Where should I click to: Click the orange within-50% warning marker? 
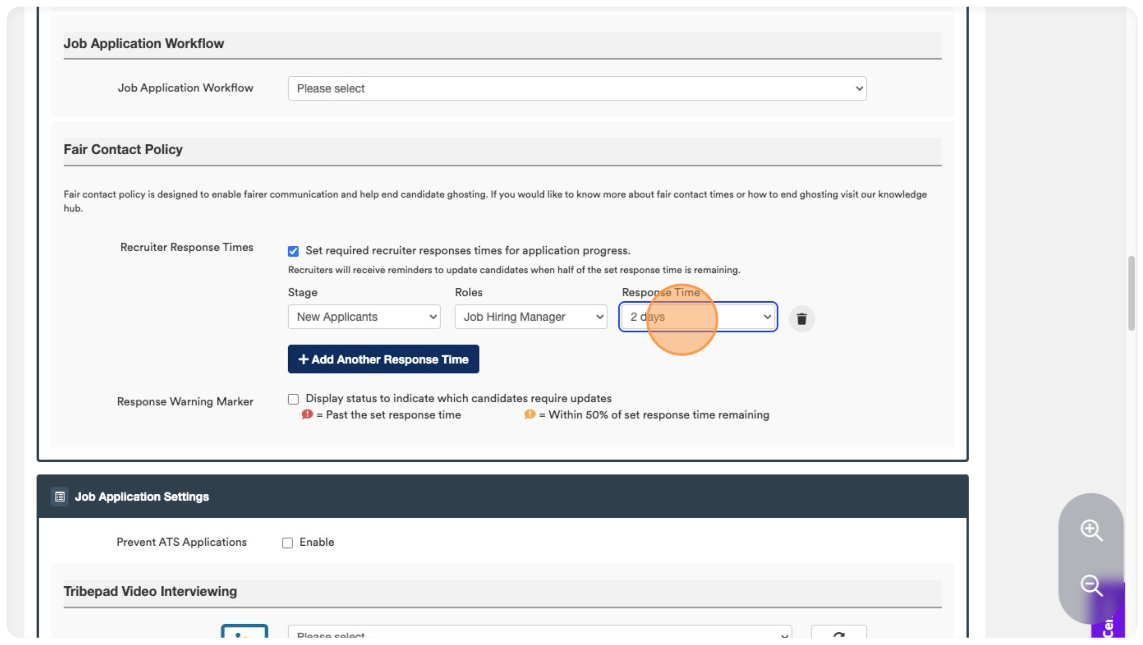(530, 414)
